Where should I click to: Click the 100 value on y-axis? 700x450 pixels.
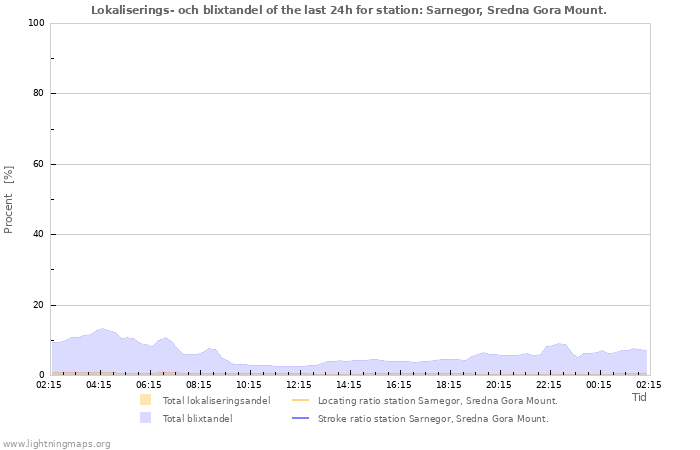tap(34, 23)
